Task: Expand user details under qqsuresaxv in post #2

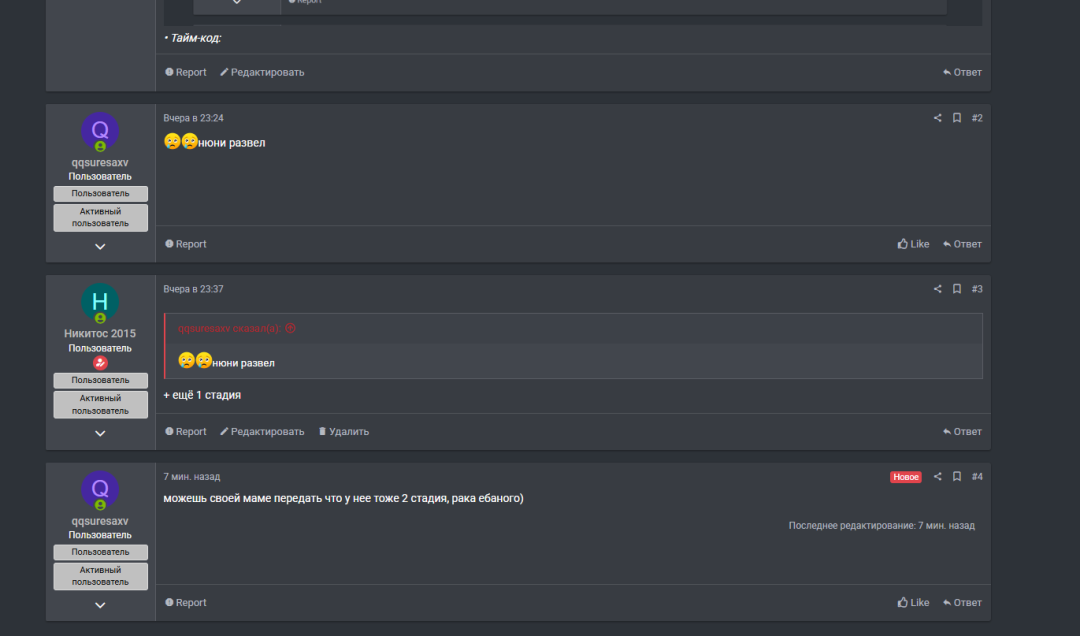Action: pos(100,246)
